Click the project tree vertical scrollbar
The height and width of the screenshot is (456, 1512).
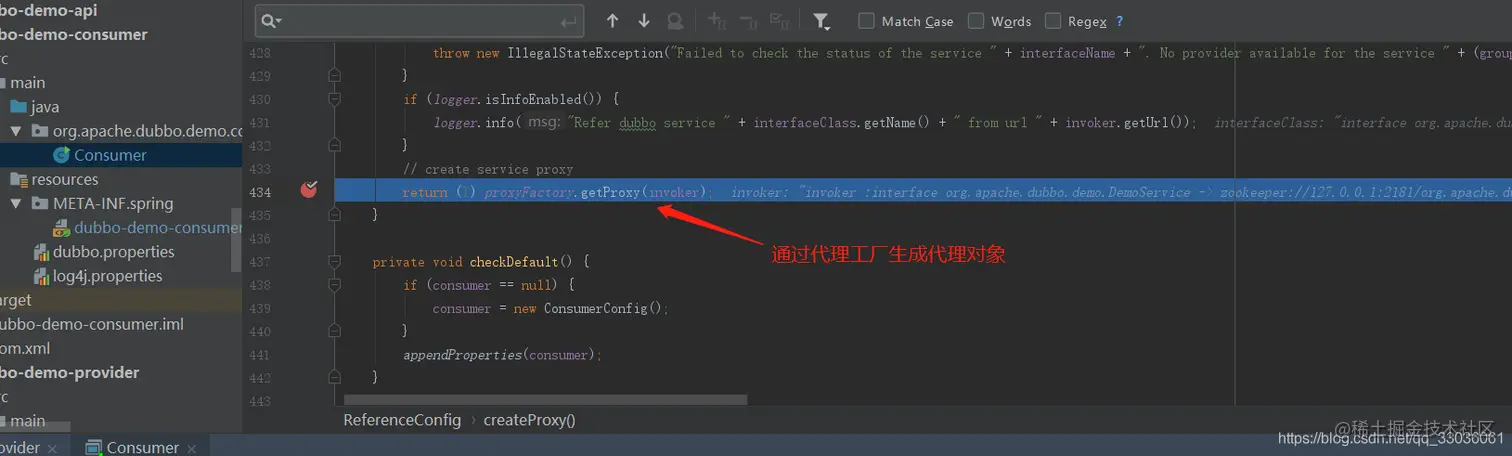[x=236, y=240]
